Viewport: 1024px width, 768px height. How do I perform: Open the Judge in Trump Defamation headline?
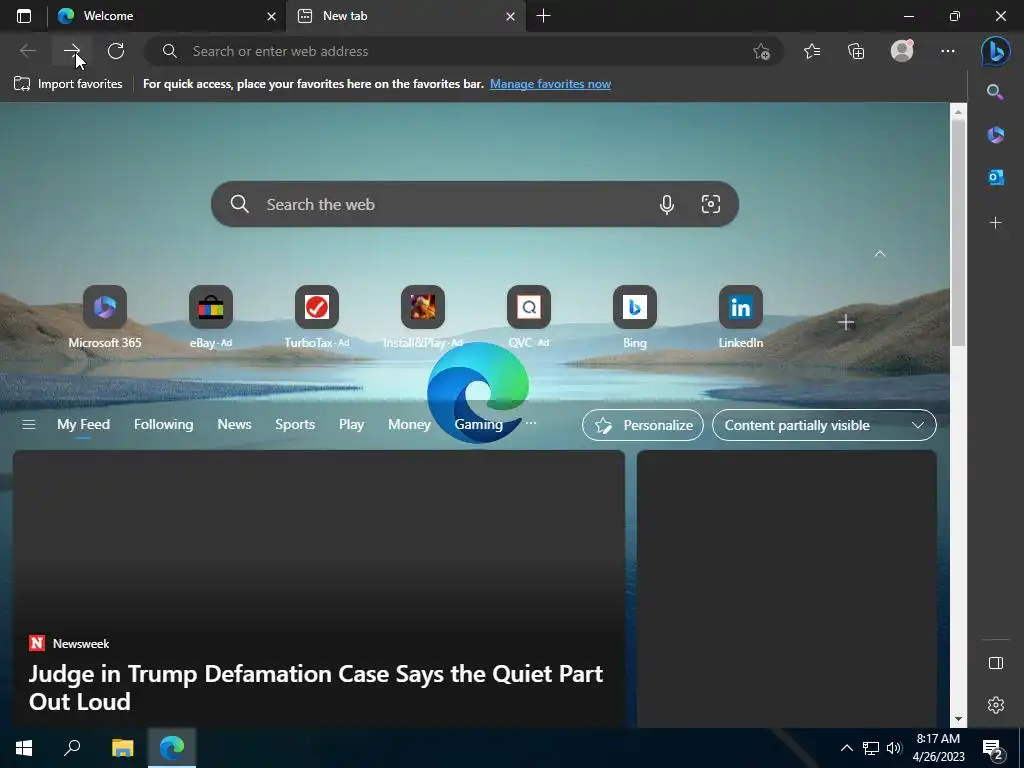tap(315, 688)
